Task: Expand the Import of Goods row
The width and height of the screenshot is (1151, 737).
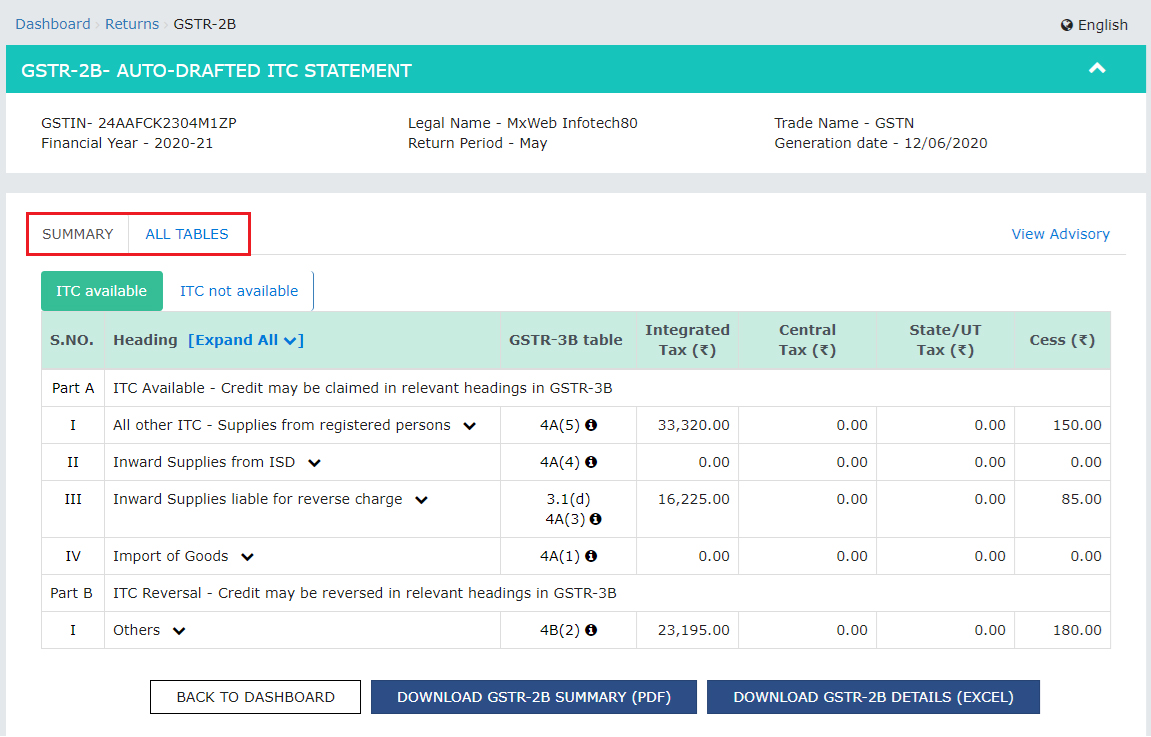Action: coord(247,557)
